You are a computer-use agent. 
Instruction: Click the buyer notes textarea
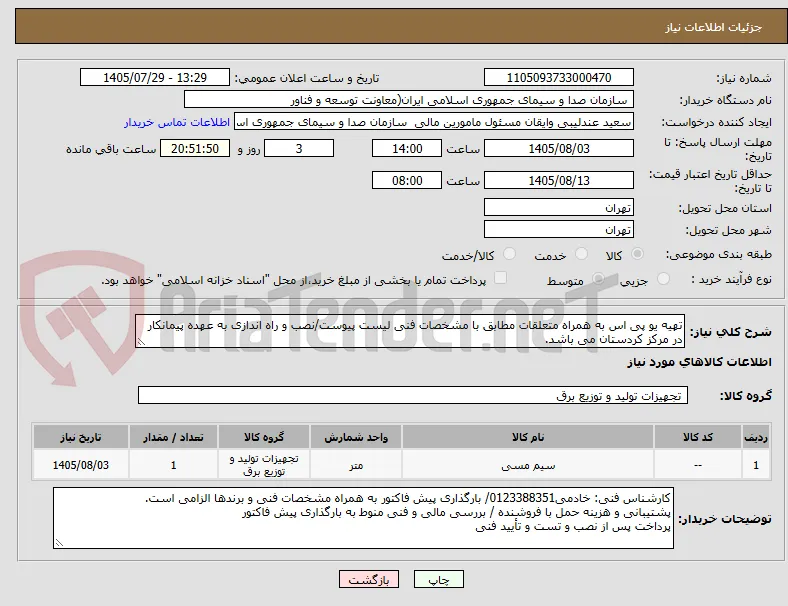[363, 518]
